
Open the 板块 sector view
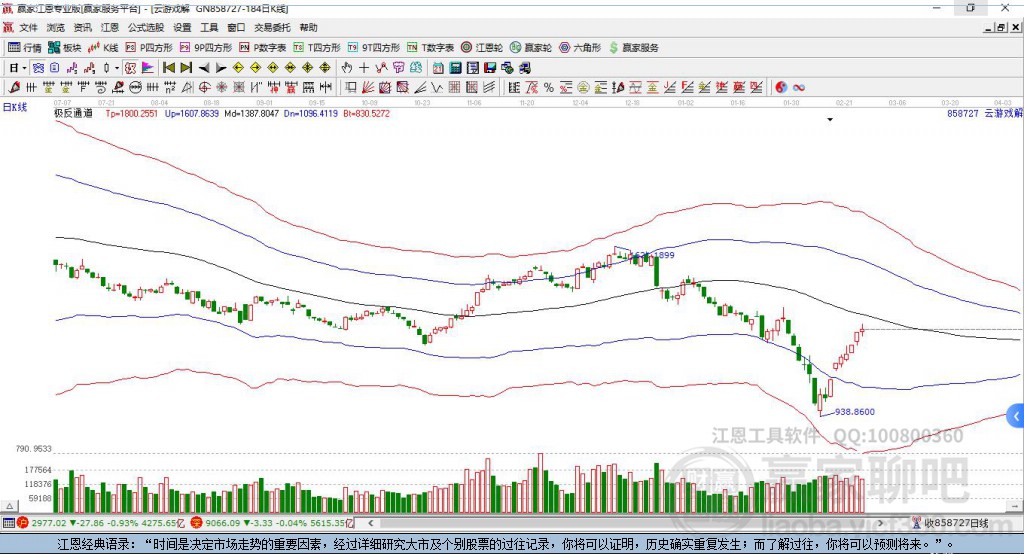pyautogui.click(x=64, y=48)
